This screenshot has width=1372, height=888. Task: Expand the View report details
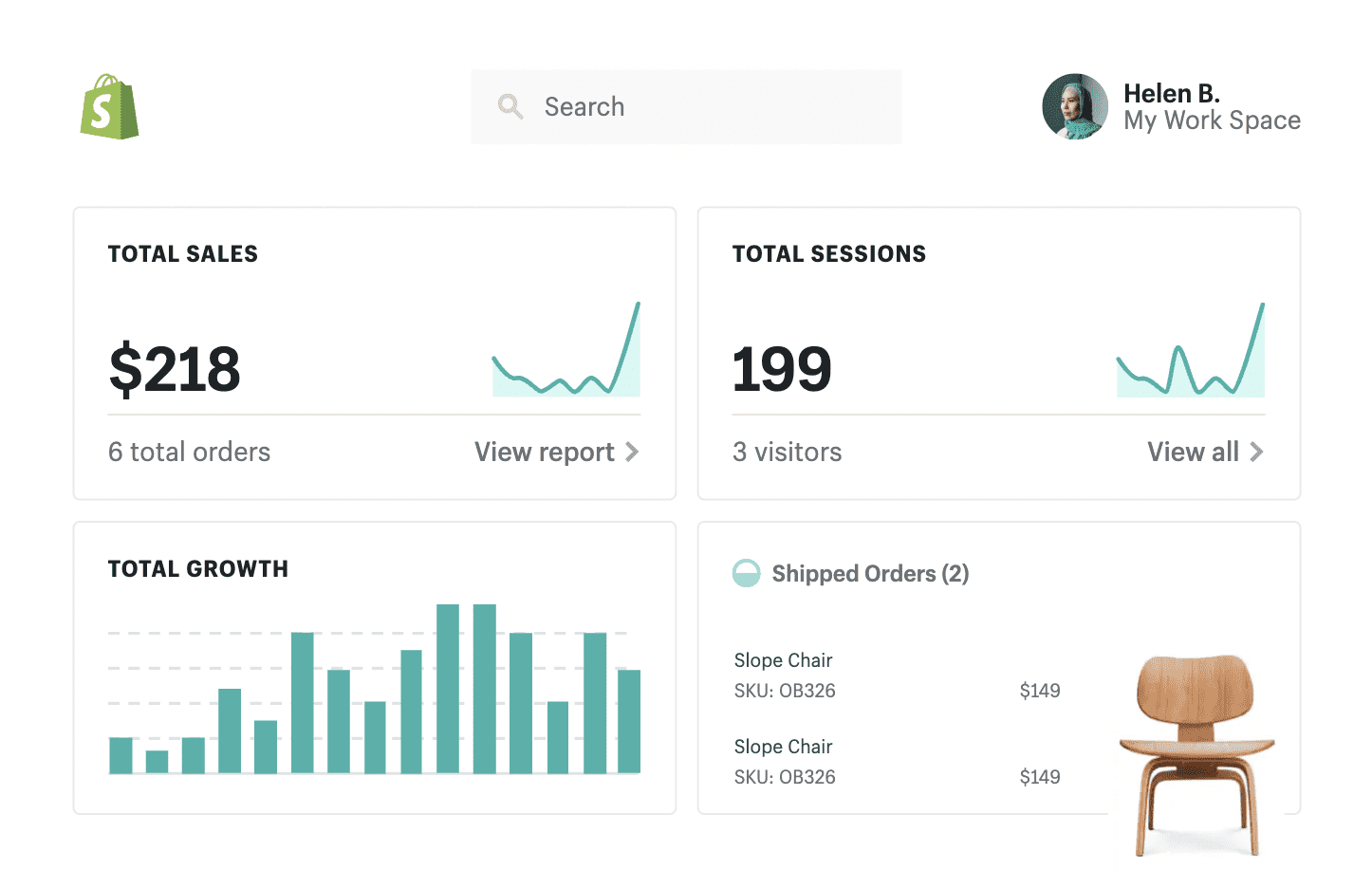point(544,452)
